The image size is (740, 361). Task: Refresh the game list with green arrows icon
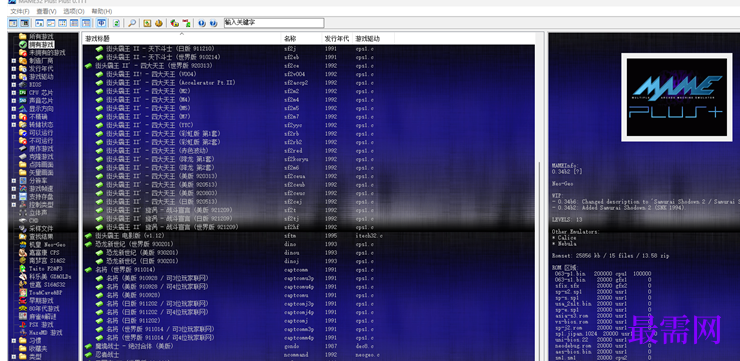pyautogui.click(x=116, y=23)
